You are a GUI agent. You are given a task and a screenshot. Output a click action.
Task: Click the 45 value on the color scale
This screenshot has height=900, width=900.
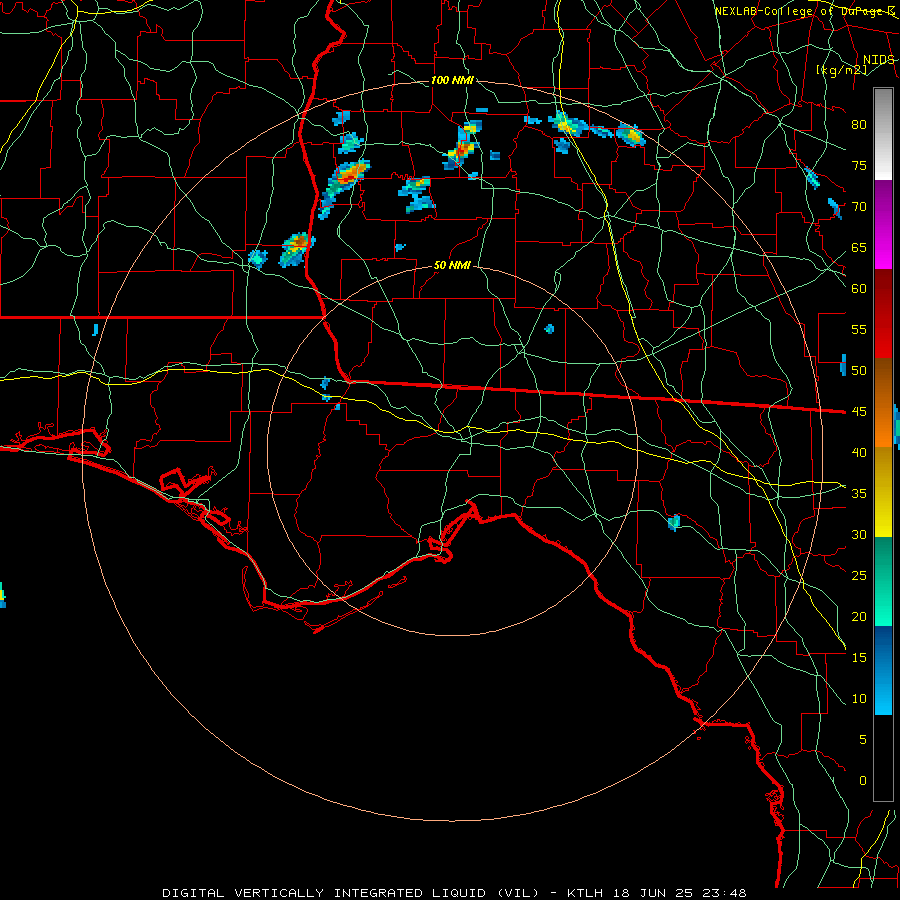click(x=859, y=412)
